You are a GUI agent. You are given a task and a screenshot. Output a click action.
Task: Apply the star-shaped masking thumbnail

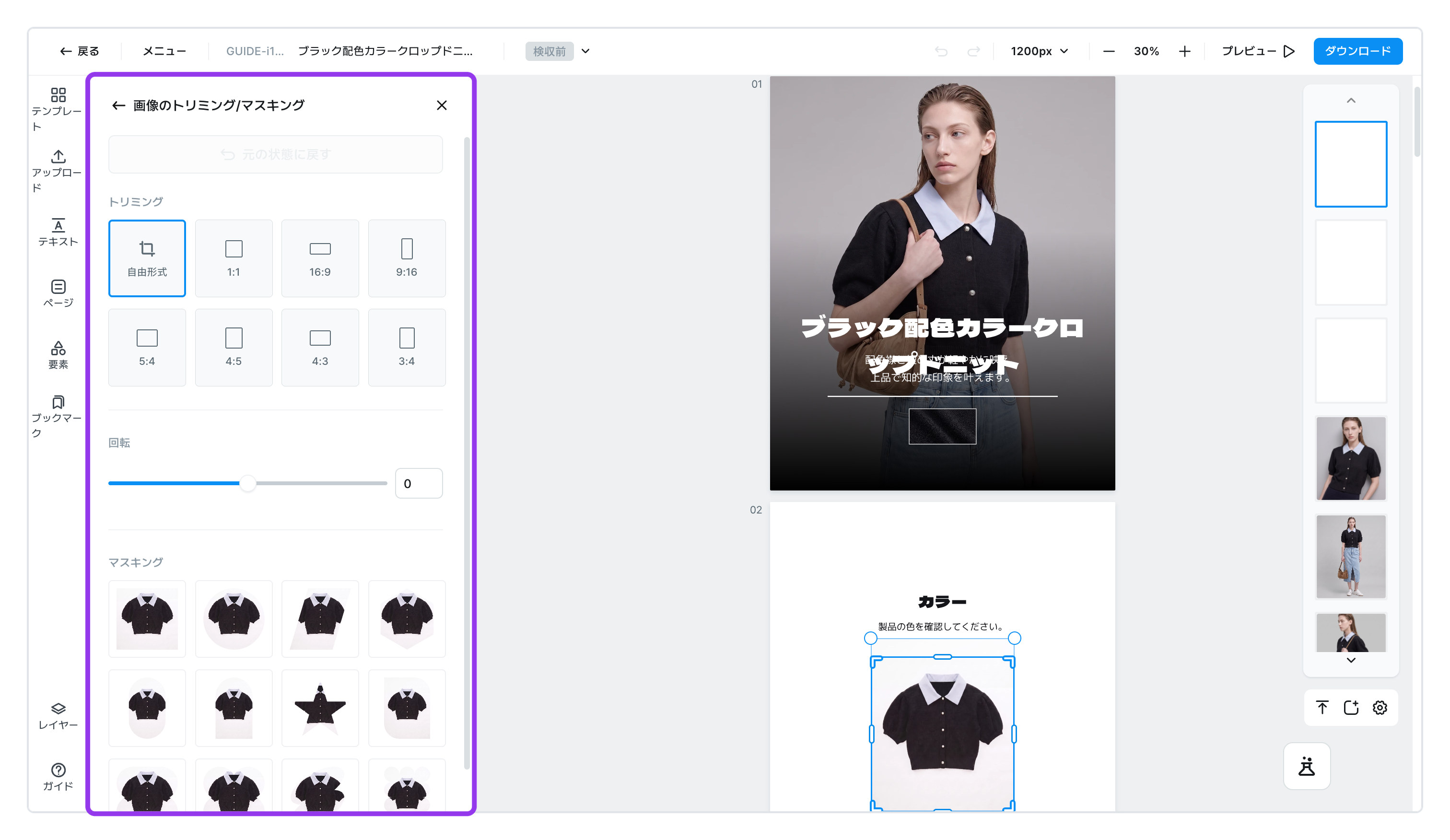pos(320,708)
